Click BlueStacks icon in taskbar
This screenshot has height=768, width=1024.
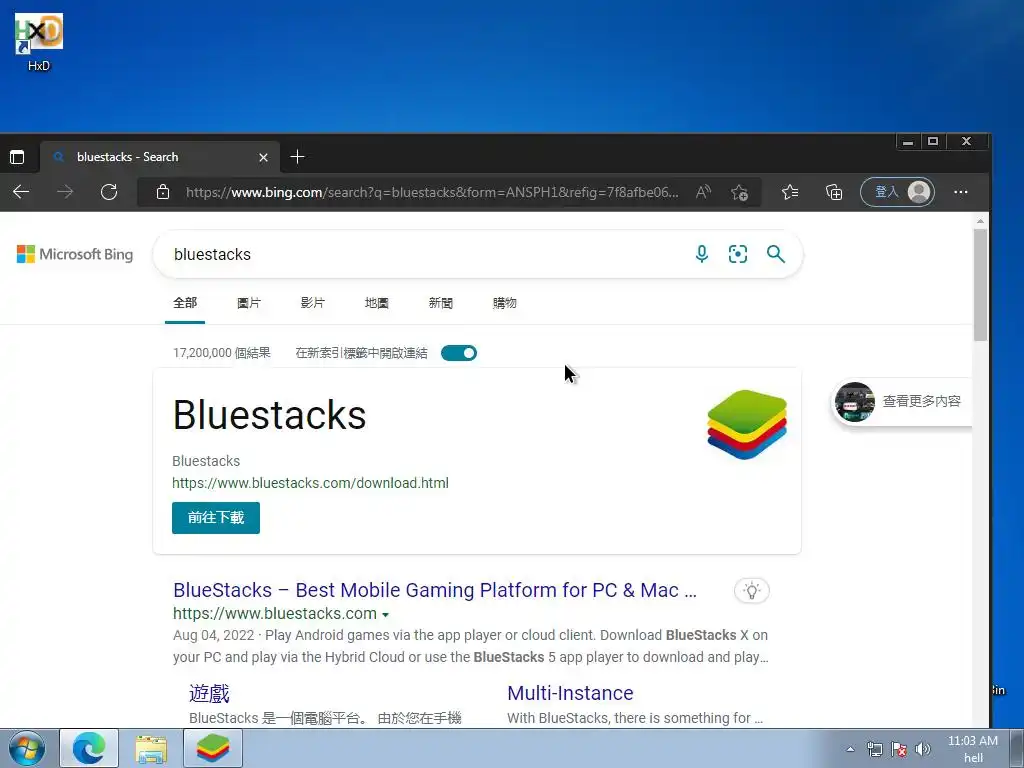[x=213, y=748]
